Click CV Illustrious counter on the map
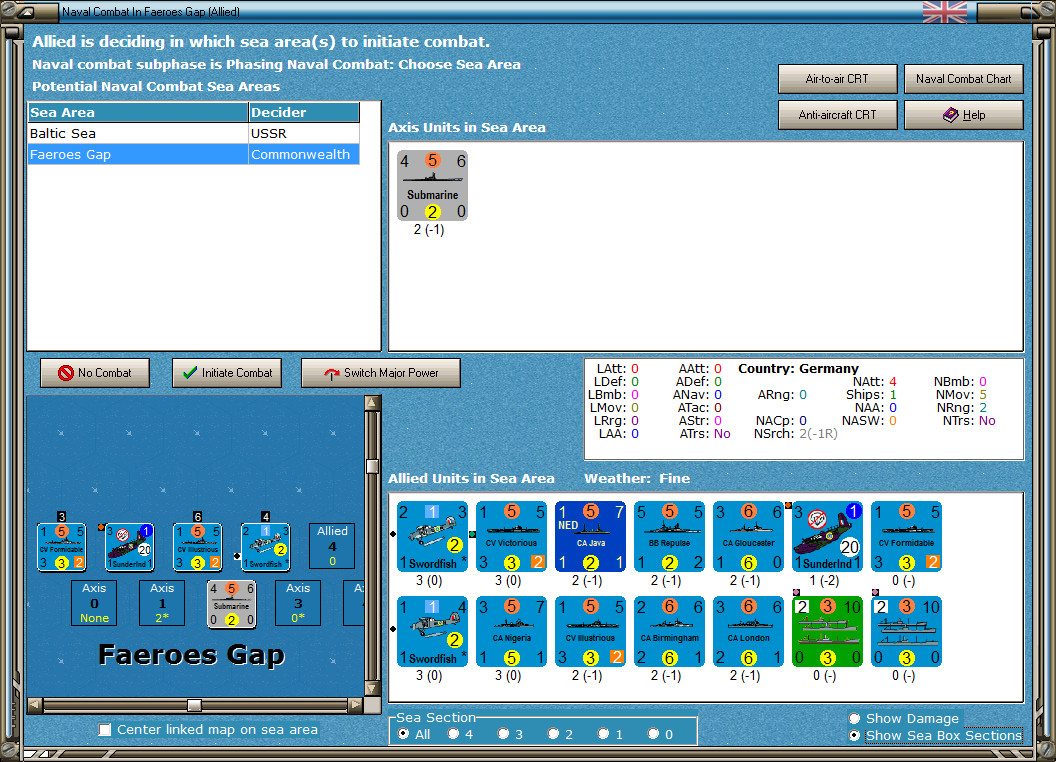 point(198,547)
